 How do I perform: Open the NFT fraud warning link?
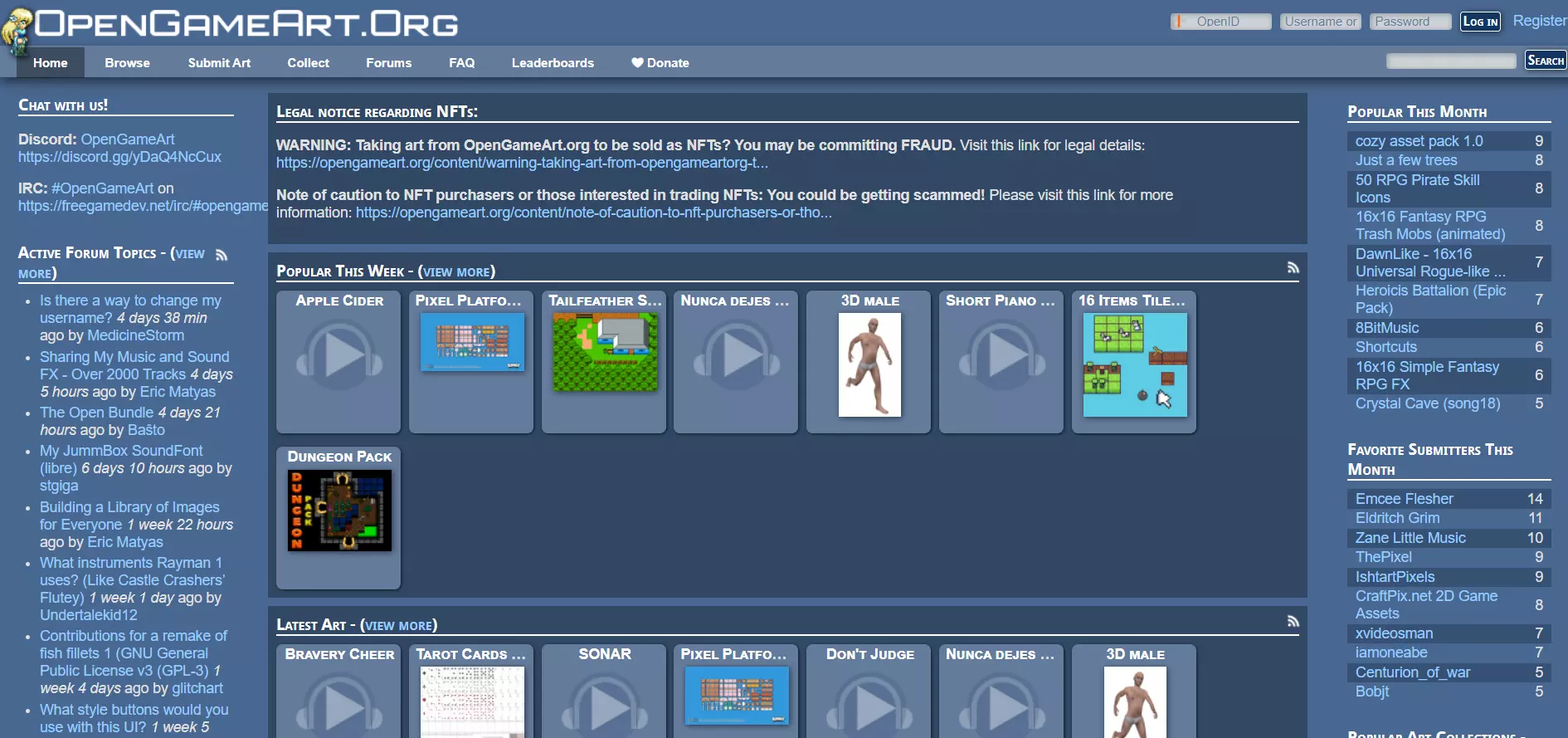click(x=522, y=163)
